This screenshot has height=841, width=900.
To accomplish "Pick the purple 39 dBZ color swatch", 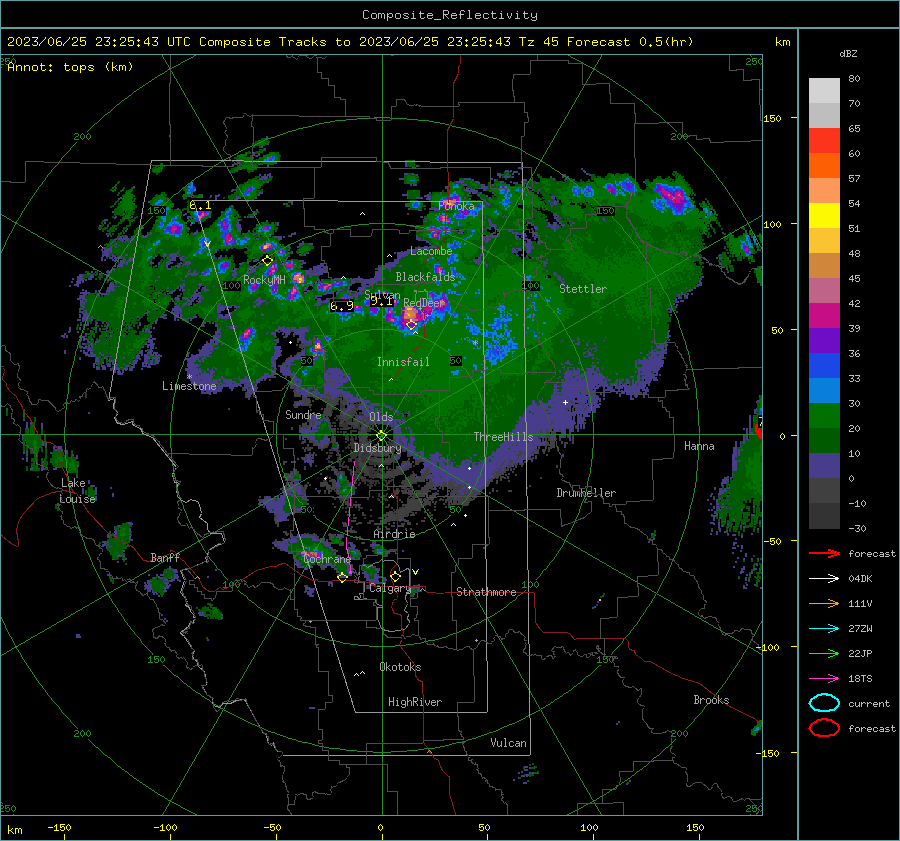I will point(824,340).
